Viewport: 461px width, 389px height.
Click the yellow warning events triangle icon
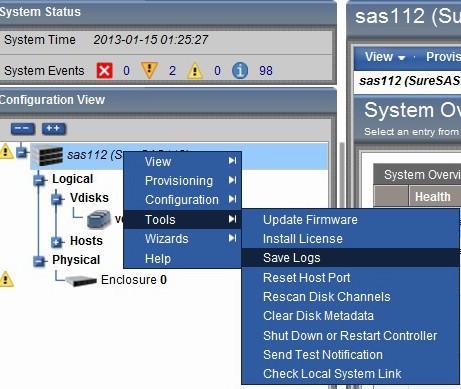(x=195, y=71)
